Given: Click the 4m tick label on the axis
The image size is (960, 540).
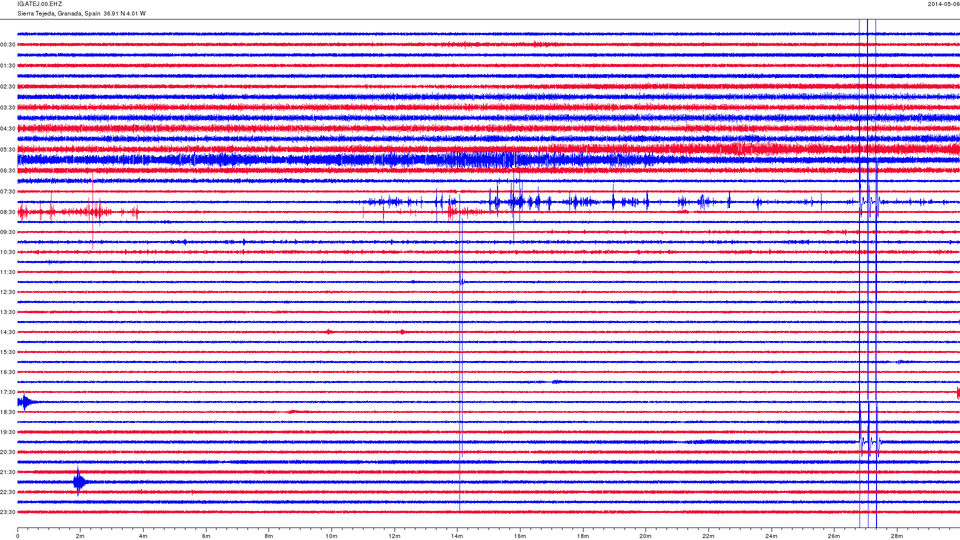Looking at the screenshot, I should tap(143, 536).
